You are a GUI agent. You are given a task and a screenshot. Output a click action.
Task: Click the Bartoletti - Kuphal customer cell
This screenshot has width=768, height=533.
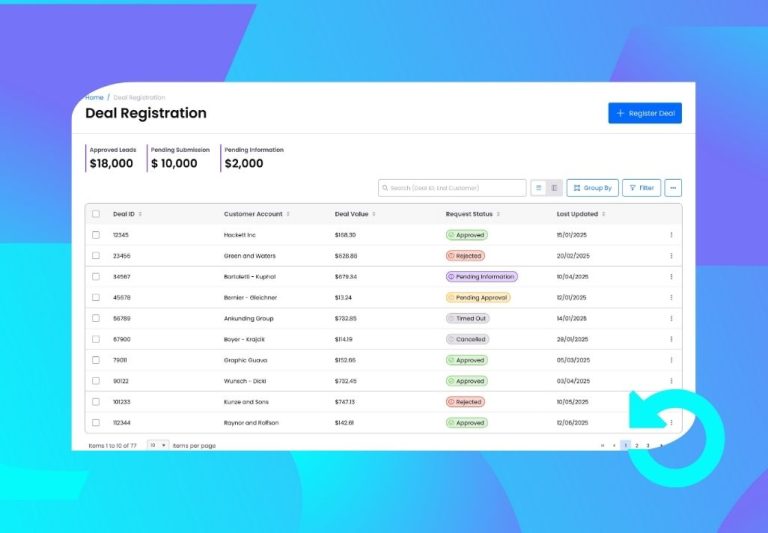point(250,277)
